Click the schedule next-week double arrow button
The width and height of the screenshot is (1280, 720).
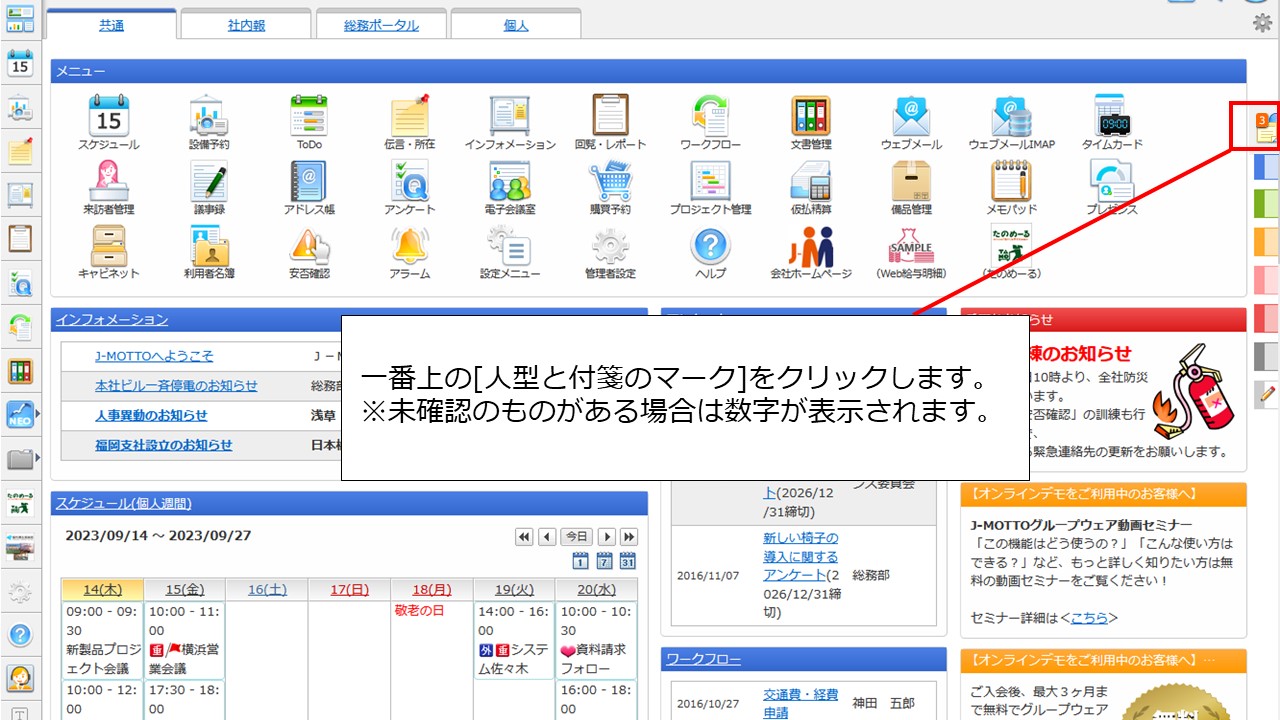tap(628, 537)
